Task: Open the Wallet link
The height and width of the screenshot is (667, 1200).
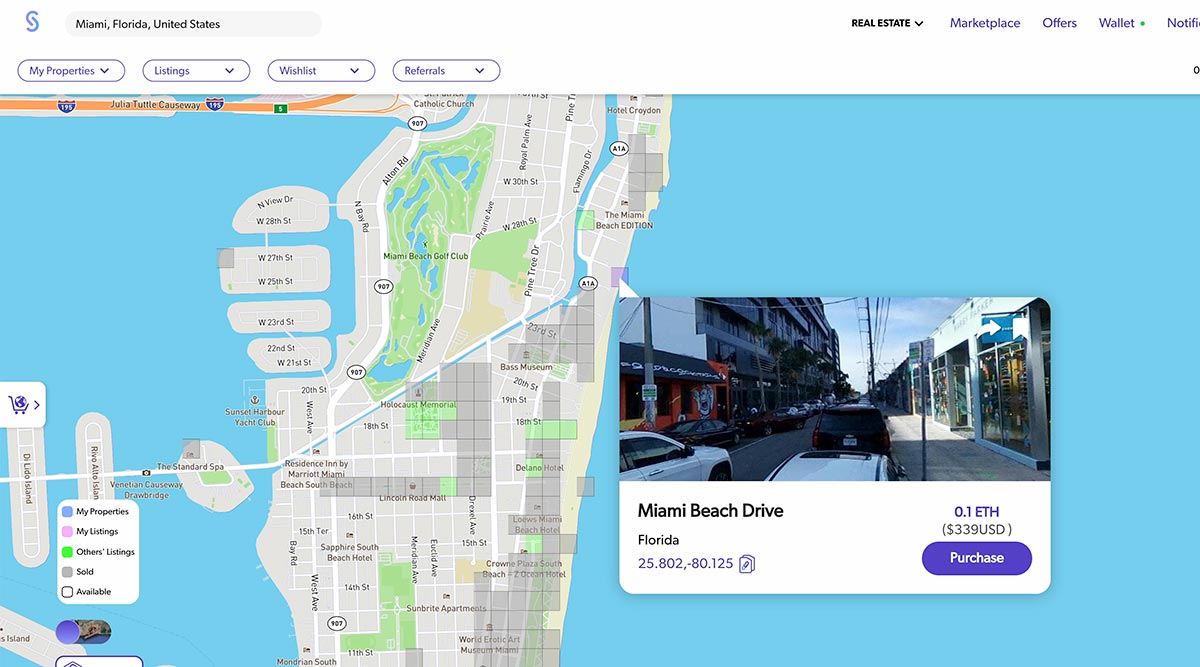Action: (1116, 23)
